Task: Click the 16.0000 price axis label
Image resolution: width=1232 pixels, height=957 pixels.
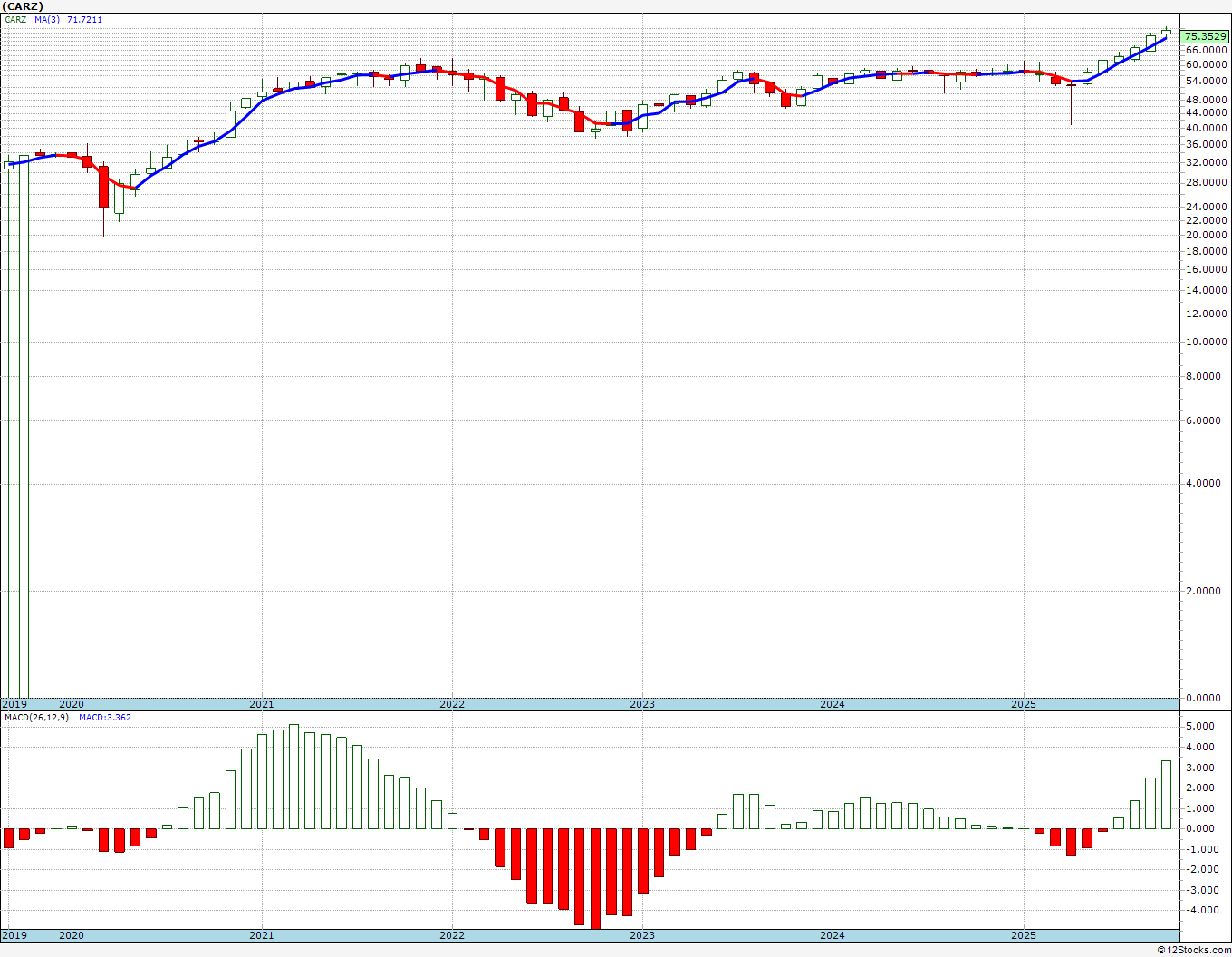Action: tap(1208, 269)
